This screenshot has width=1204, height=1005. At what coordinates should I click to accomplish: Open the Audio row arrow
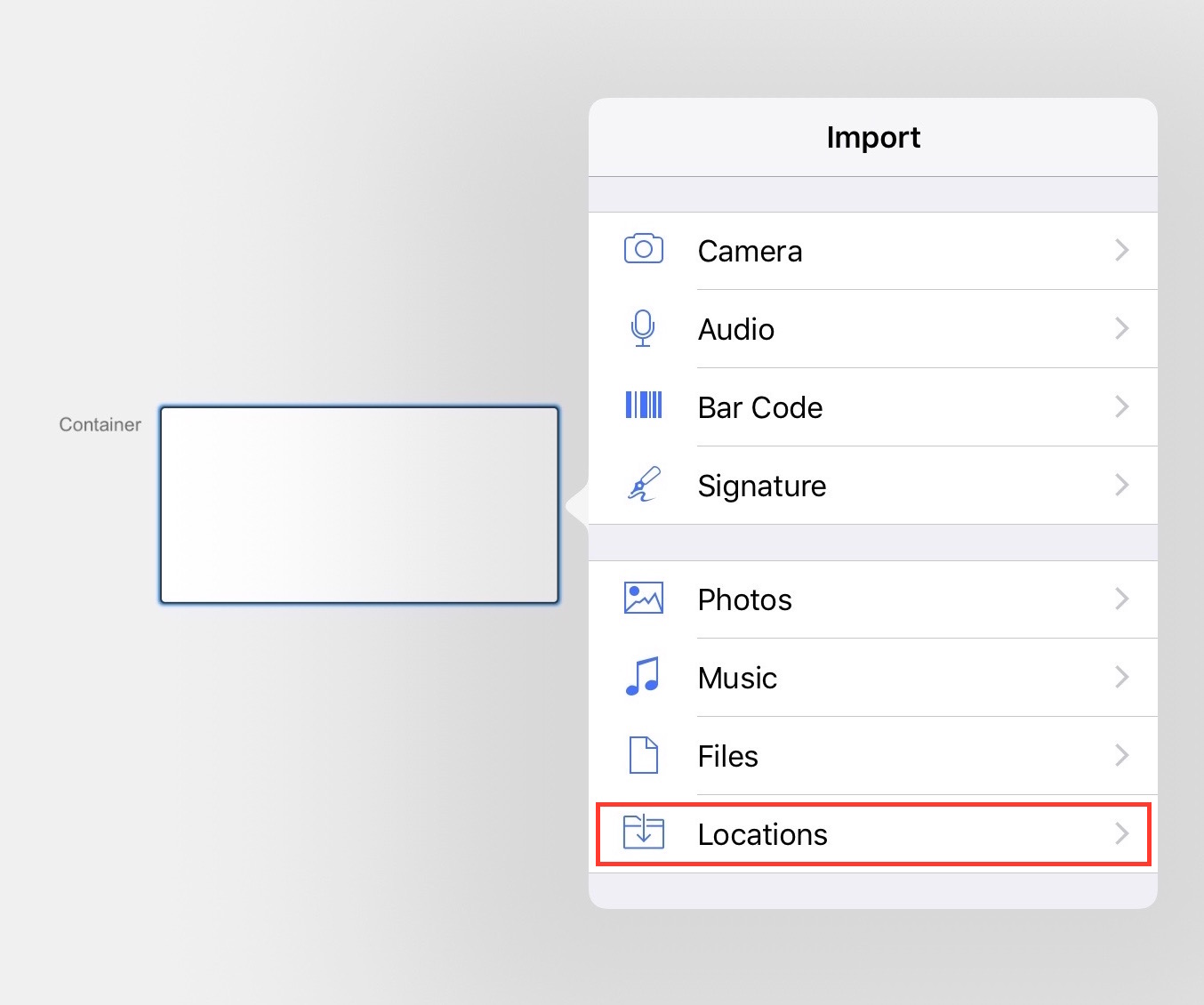pyautogui.click(x=1122, y=329)
